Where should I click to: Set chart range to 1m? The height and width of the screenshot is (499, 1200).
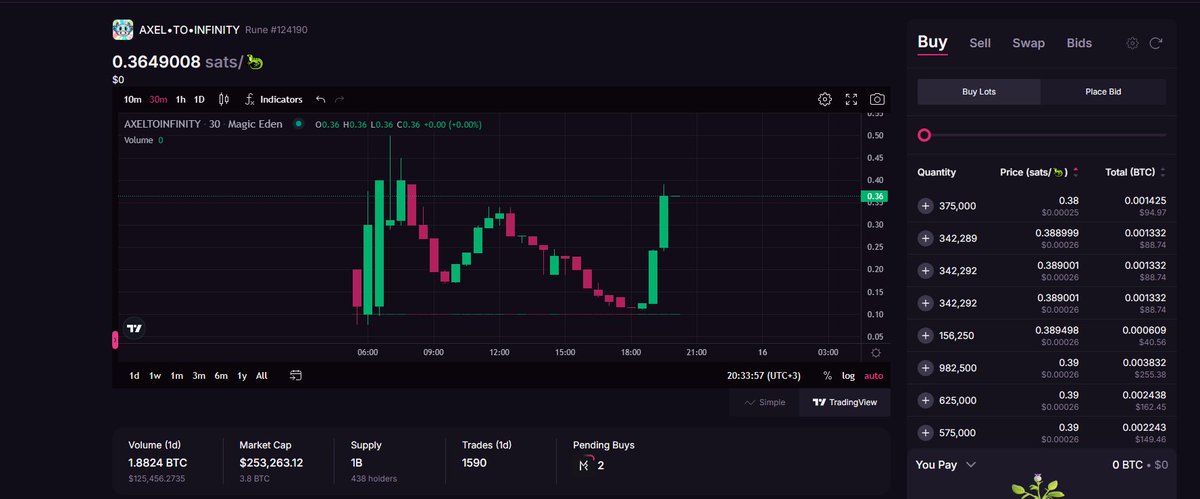(177, 376)
